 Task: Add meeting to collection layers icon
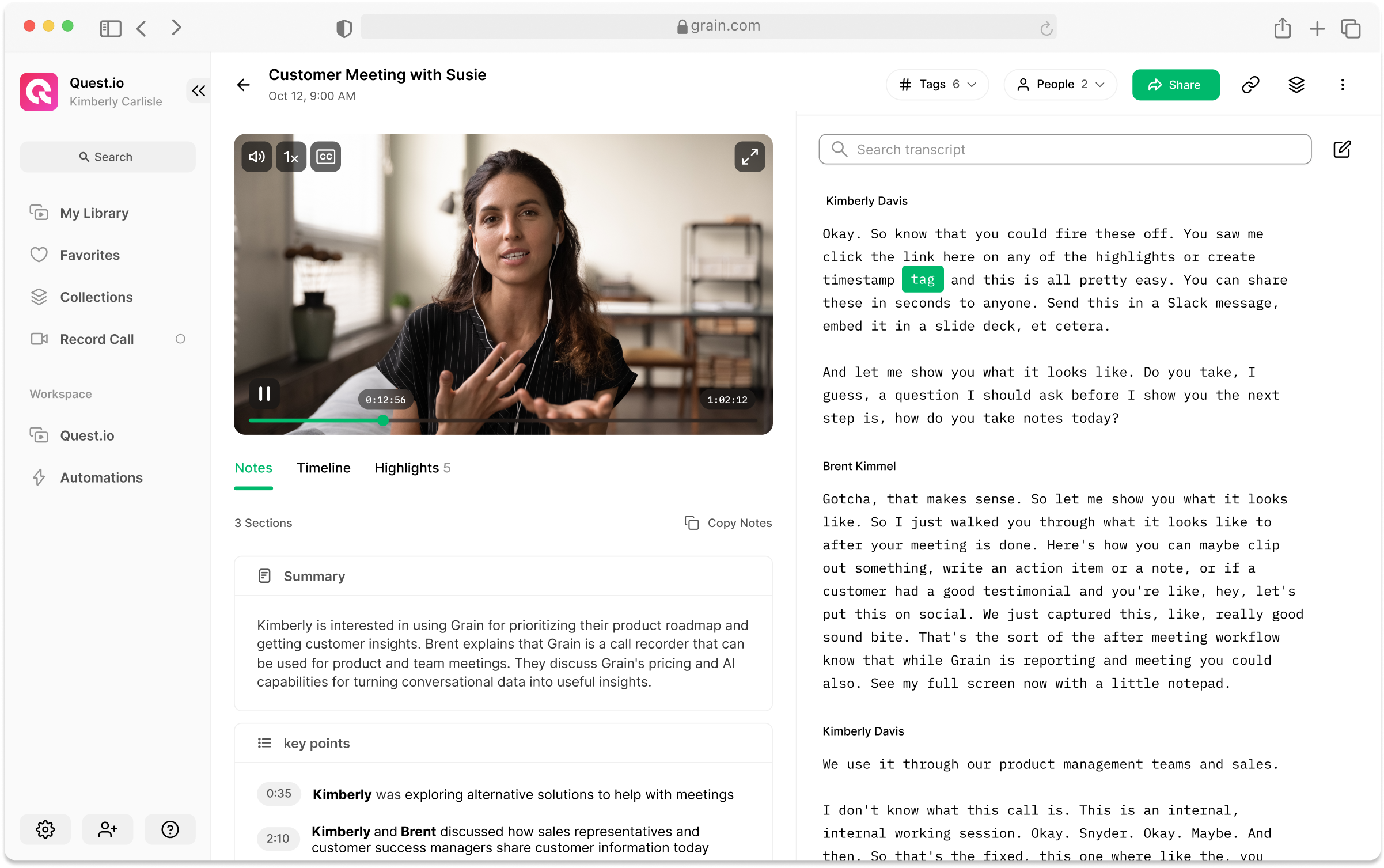tap(1296, 85)
